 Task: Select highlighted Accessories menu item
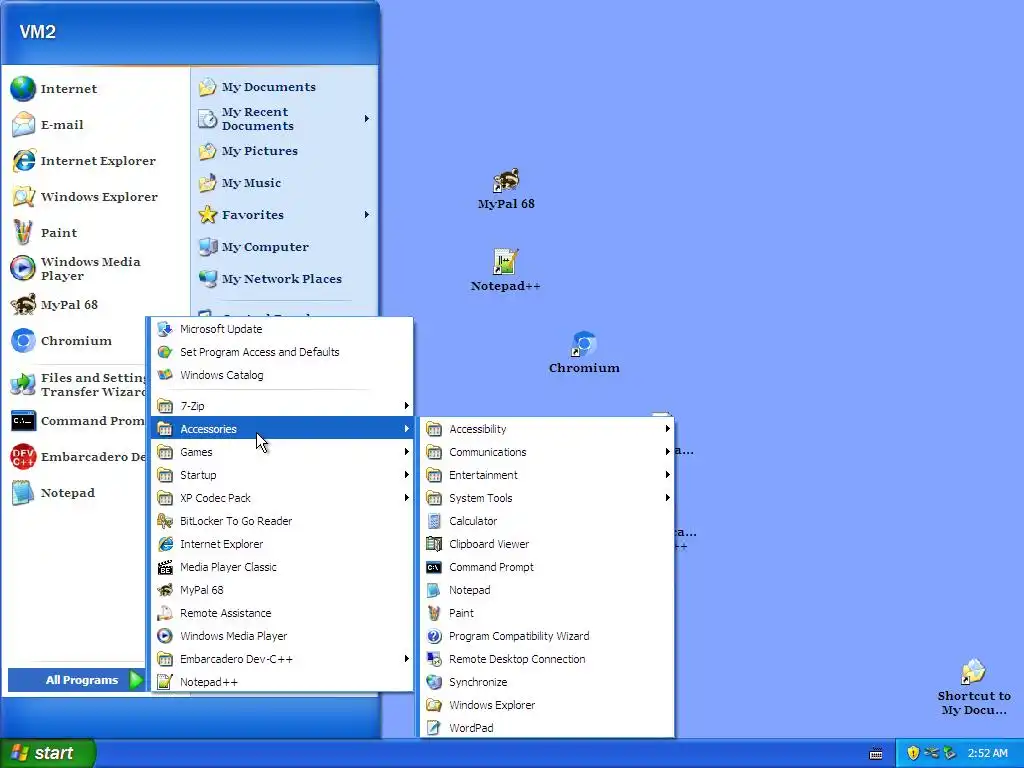(282, 429)
